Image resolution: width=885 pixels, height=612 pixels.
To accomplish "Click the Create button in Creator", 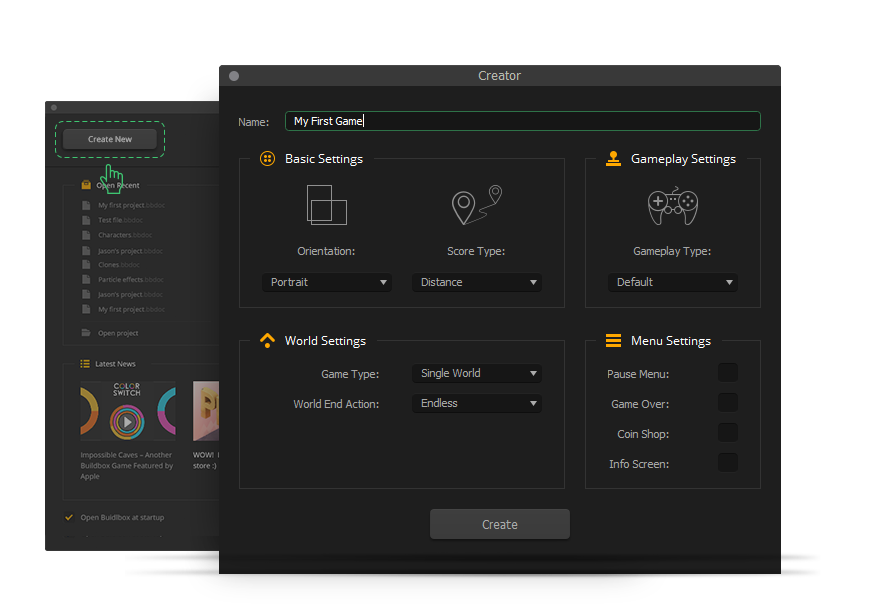I will pos(500,524).
